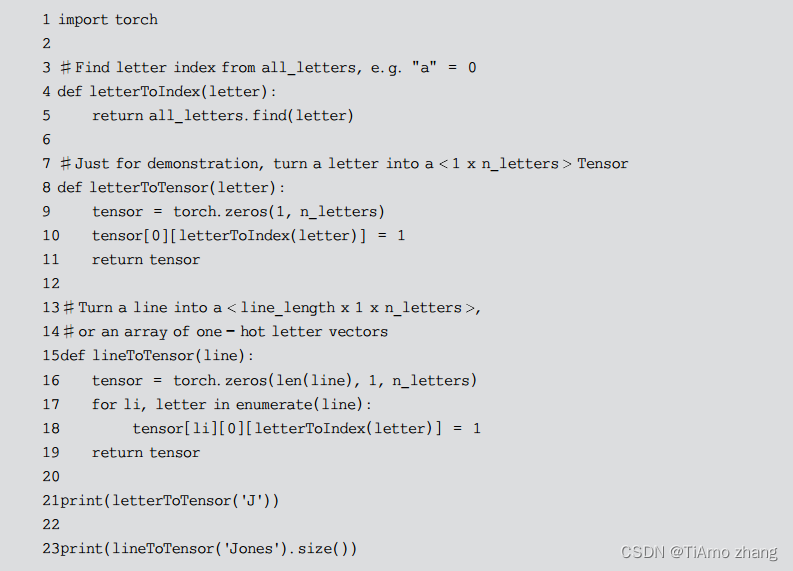Click the 'tensor[0][letterToIndex(letter)] = 1' line
Viewport: 793px width, 571px height.
248,236
